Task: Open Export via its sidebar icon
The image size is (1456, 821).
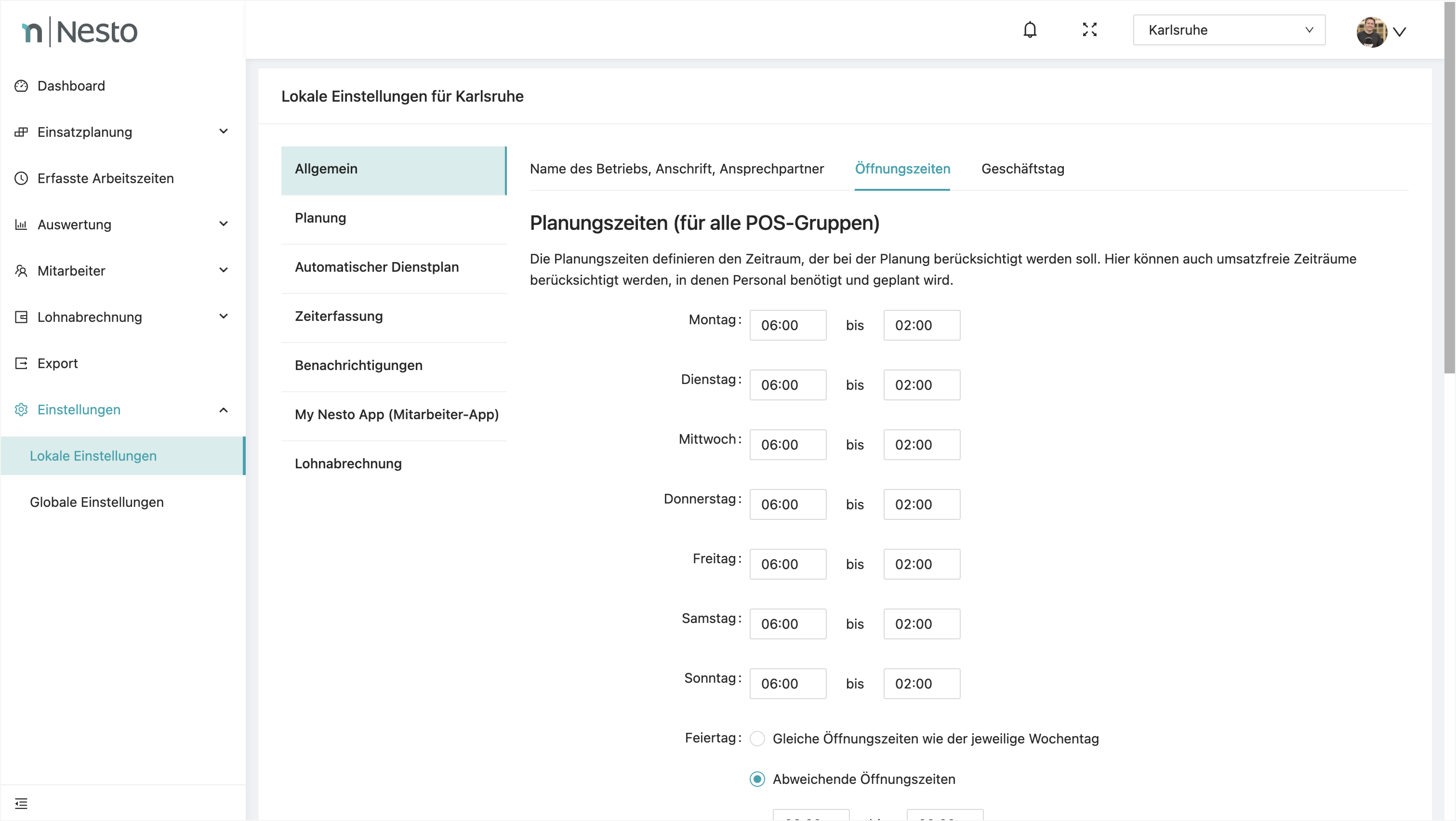Action: pyautogui.click(x=21, y=363)
